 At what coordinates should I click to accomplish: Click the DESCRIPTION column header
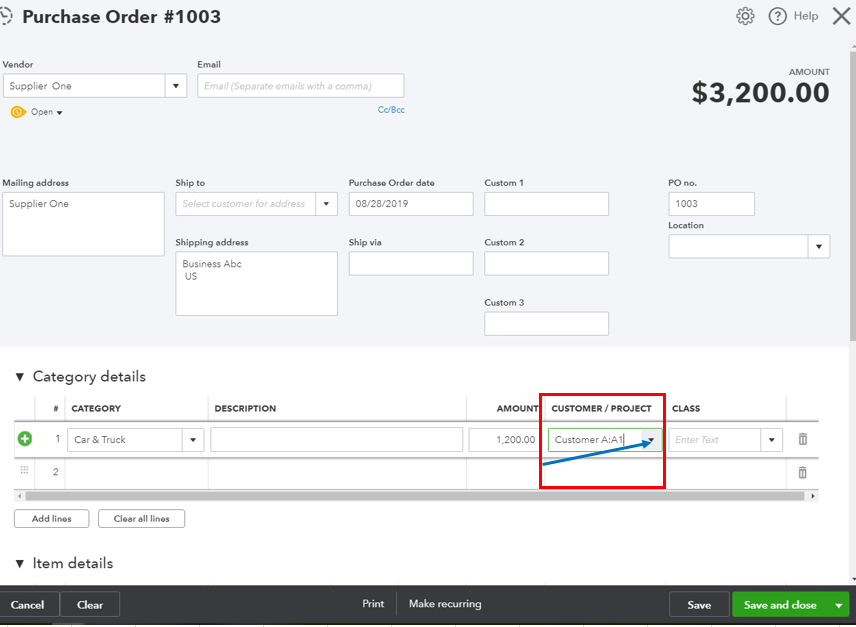(x=245, y=408)
